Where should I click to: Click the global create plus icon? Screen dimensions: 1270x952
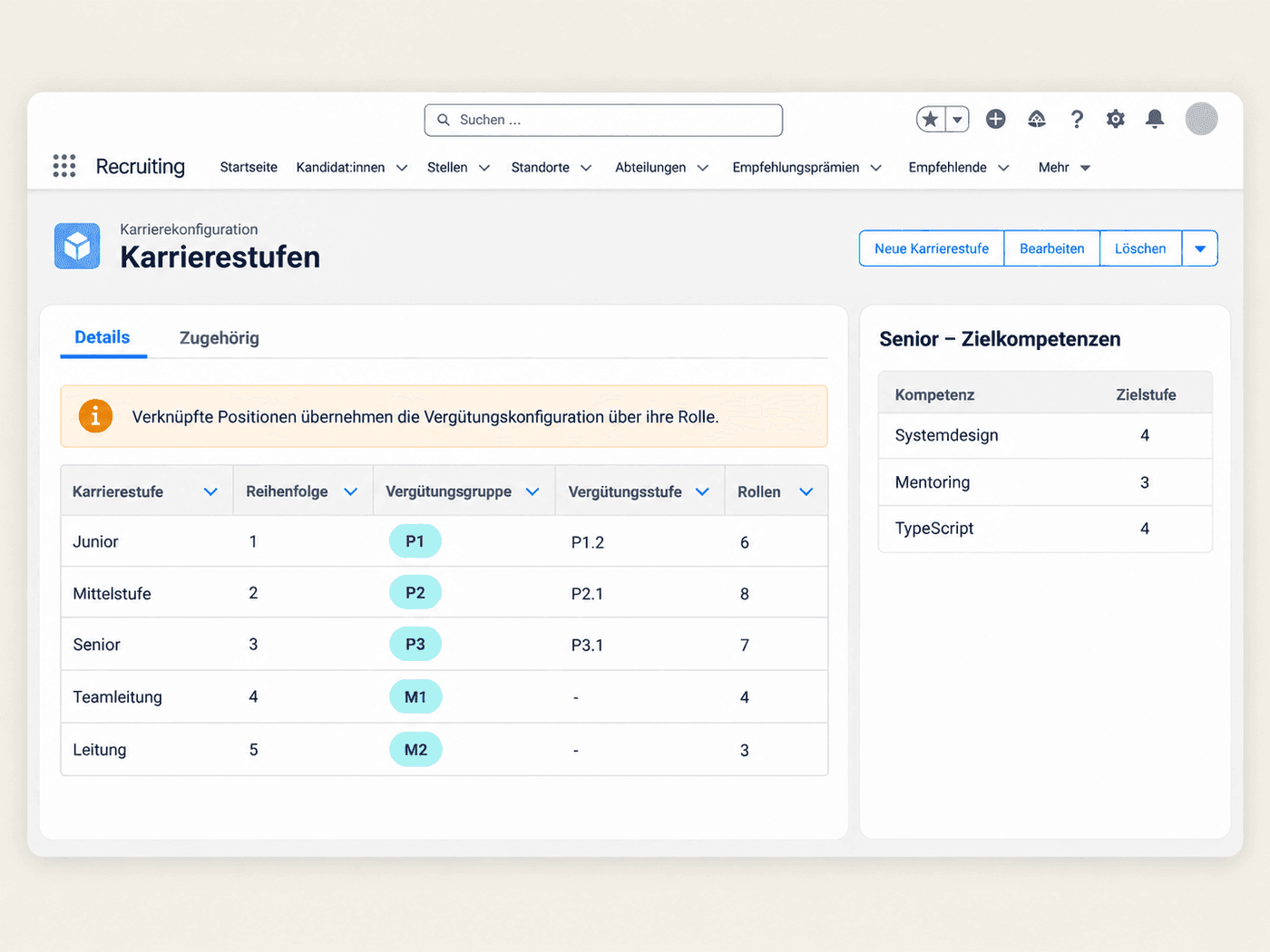[x=996, y=119]
